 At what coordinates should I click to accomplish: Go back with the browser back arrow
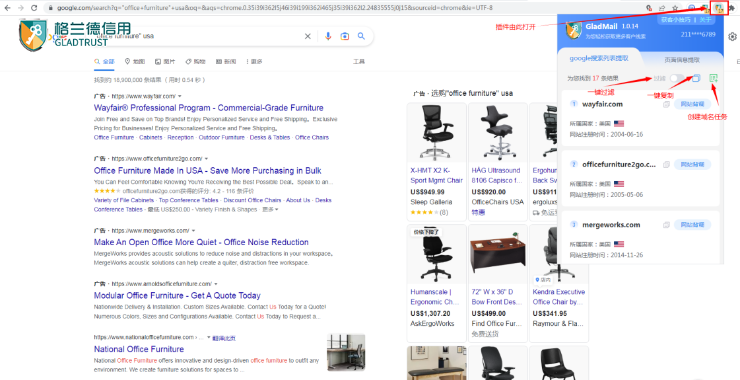[8, 8]
